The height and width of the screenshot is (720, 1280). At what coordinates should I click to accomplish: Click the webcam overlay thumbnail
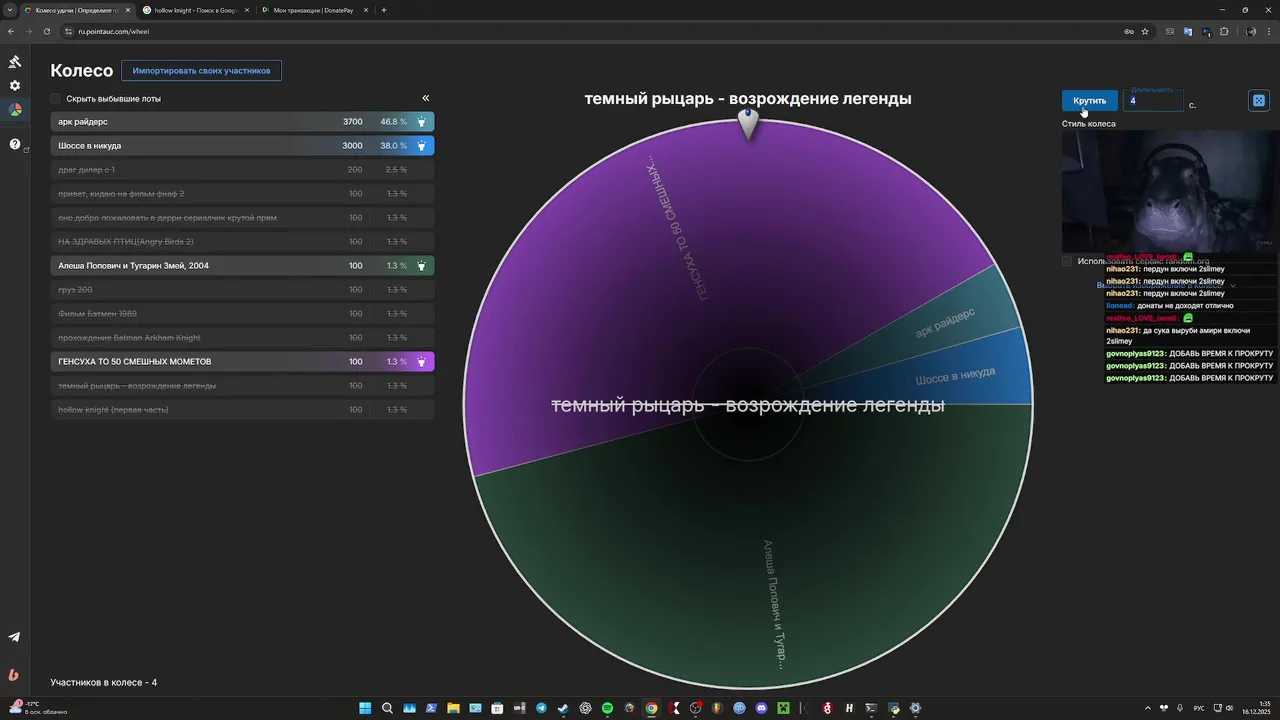coord(1169,190)
